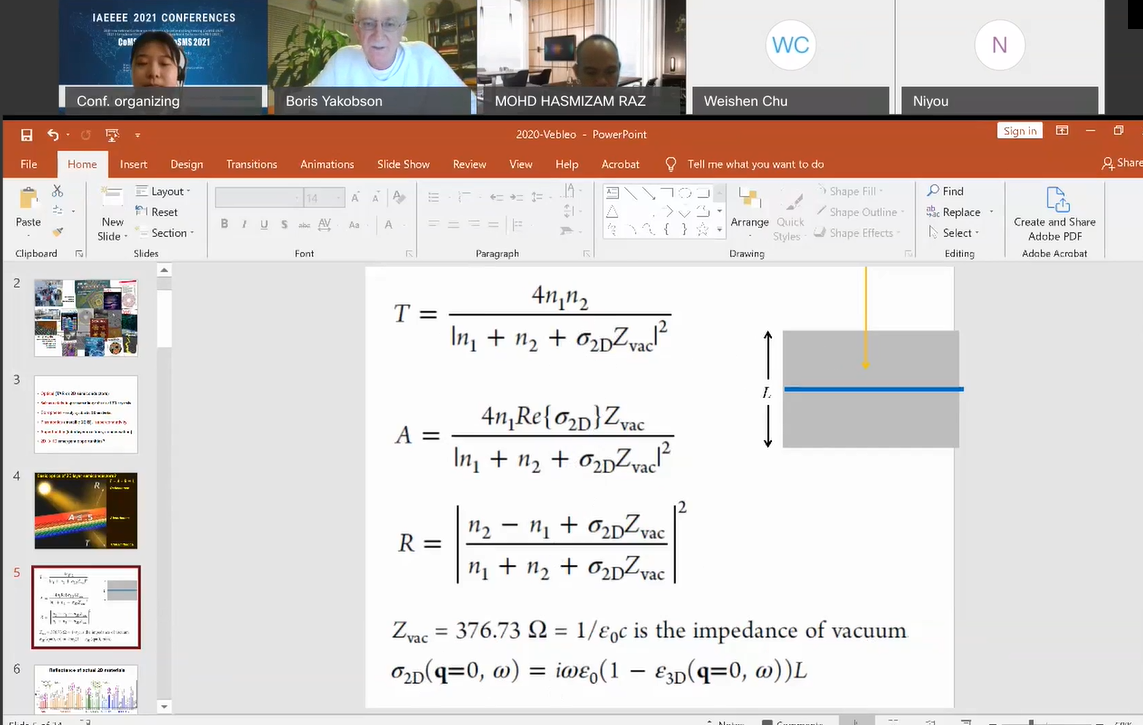The image size is (1143, 725).
Task: Activate the Format Painter brush
Action: 58,232
